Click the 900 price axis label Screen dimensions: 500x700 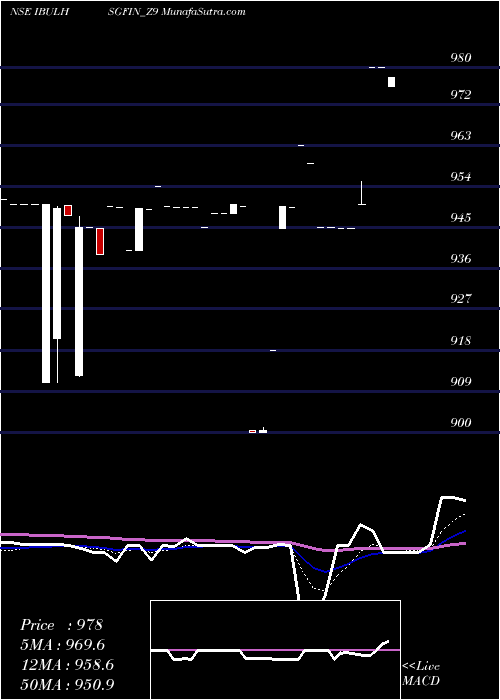(x=461, y=422)
